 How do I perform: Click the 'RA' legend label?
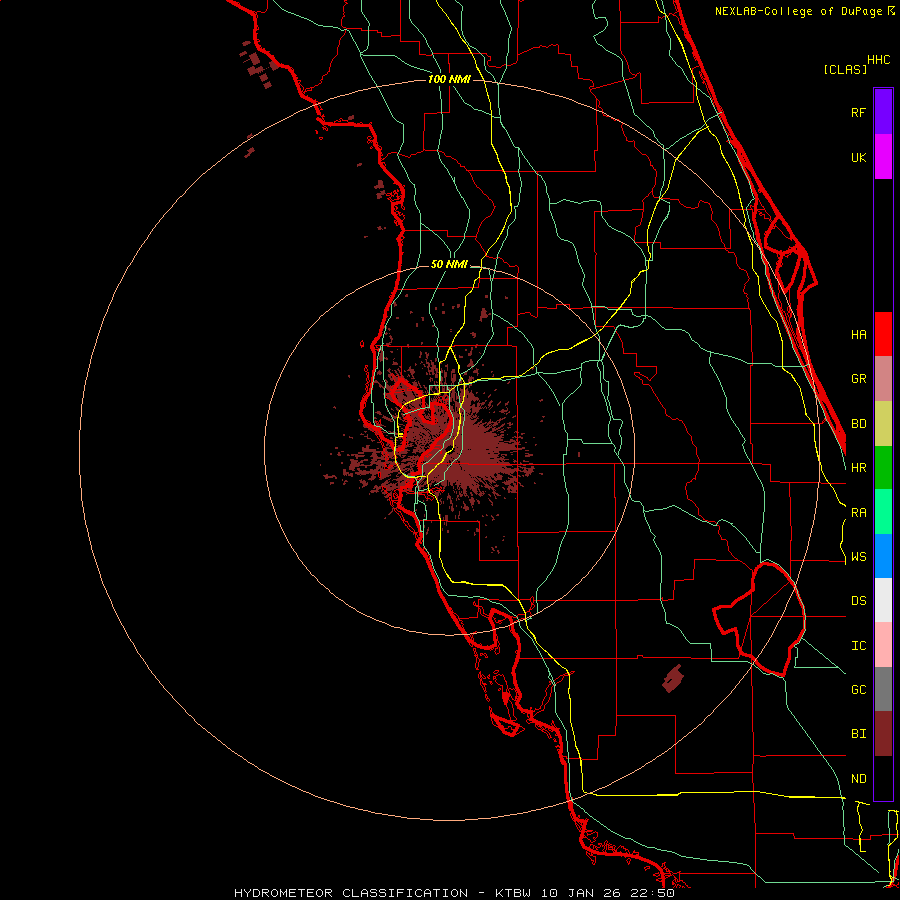pos(859,513)
